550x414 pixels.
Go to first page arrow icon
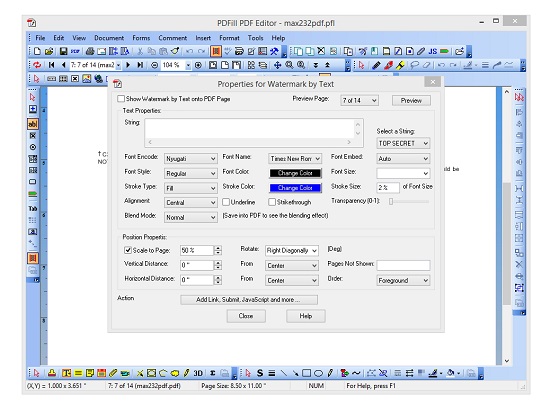tap(52, 65)
